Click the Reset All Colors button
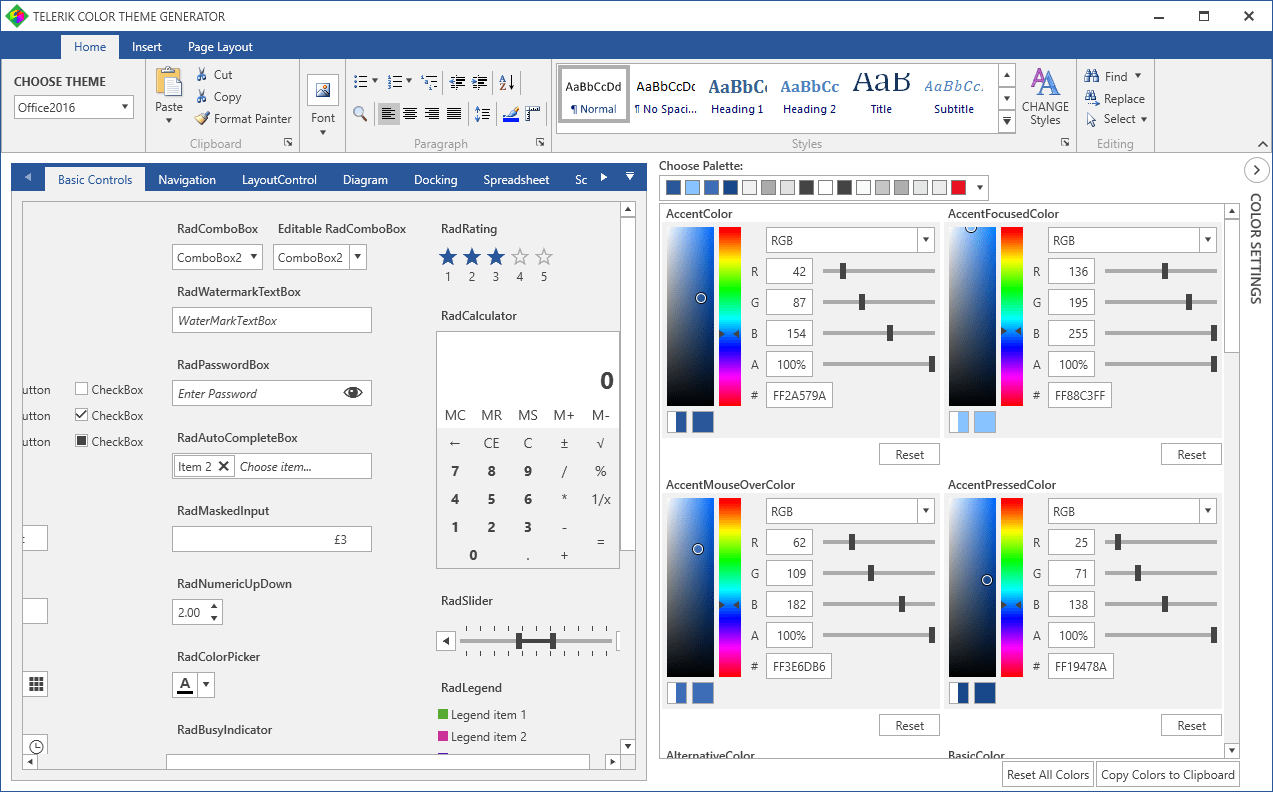 [1048, 774]
